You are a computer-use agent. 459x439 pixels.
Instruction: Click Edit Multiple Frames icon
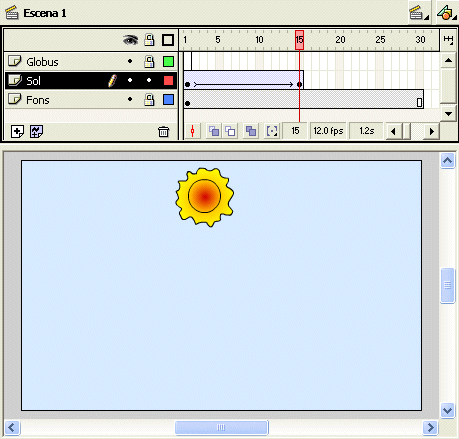pos(251,131)
